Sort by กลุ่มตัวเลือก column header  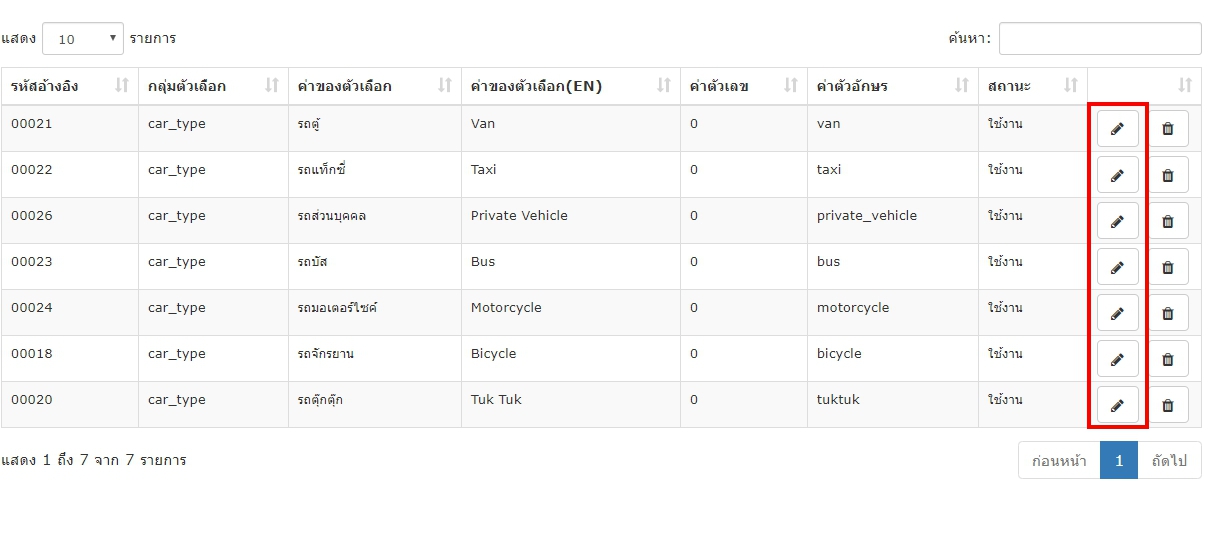pyautogui.click(x=213, y=86)
